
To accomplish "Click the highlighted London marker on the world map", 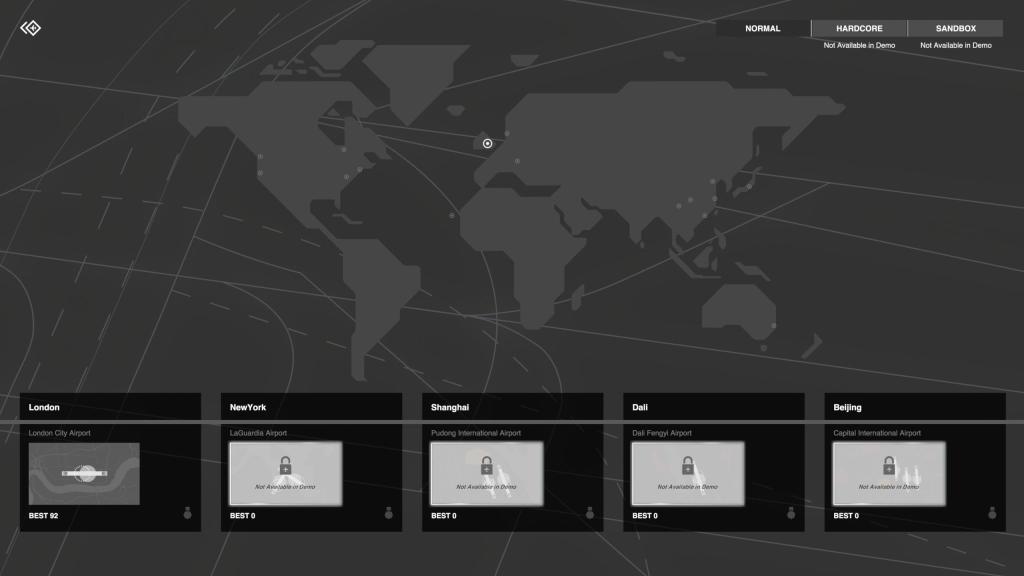I will pyautogui.click(x=488, y=143).
